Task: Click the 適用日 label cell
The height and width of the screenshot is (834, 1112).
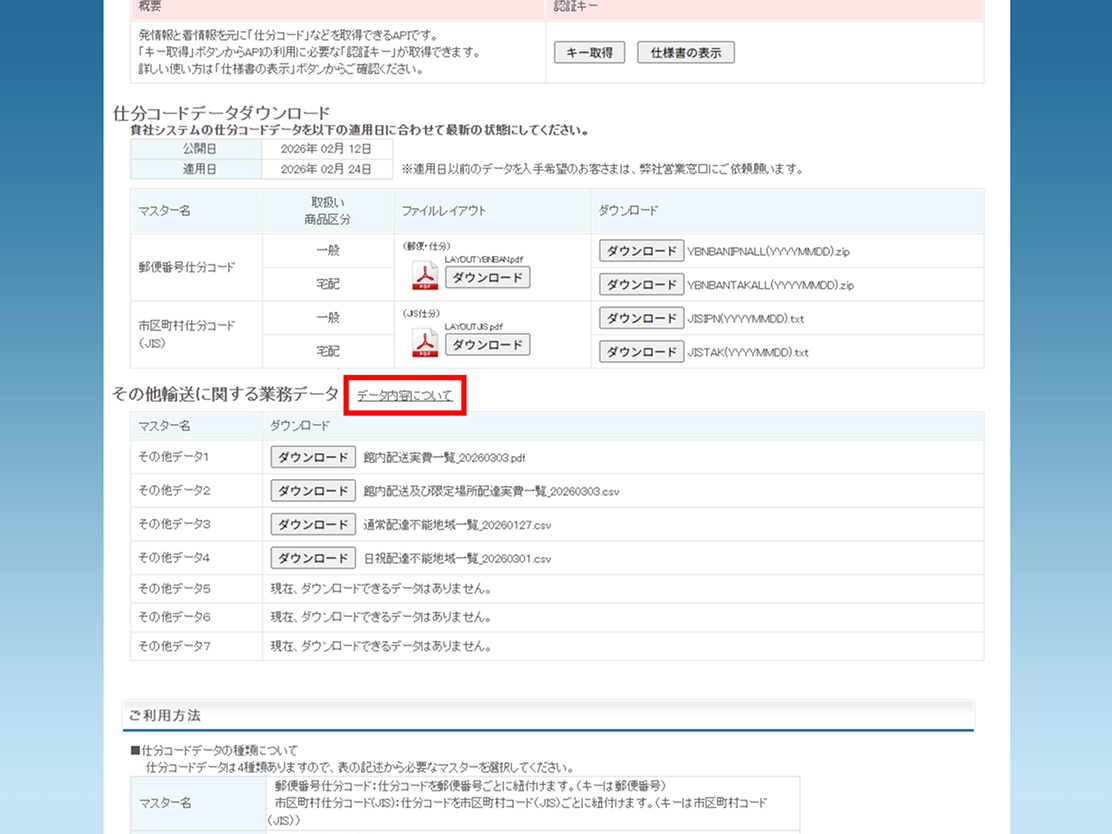Action: coord(196,169)
